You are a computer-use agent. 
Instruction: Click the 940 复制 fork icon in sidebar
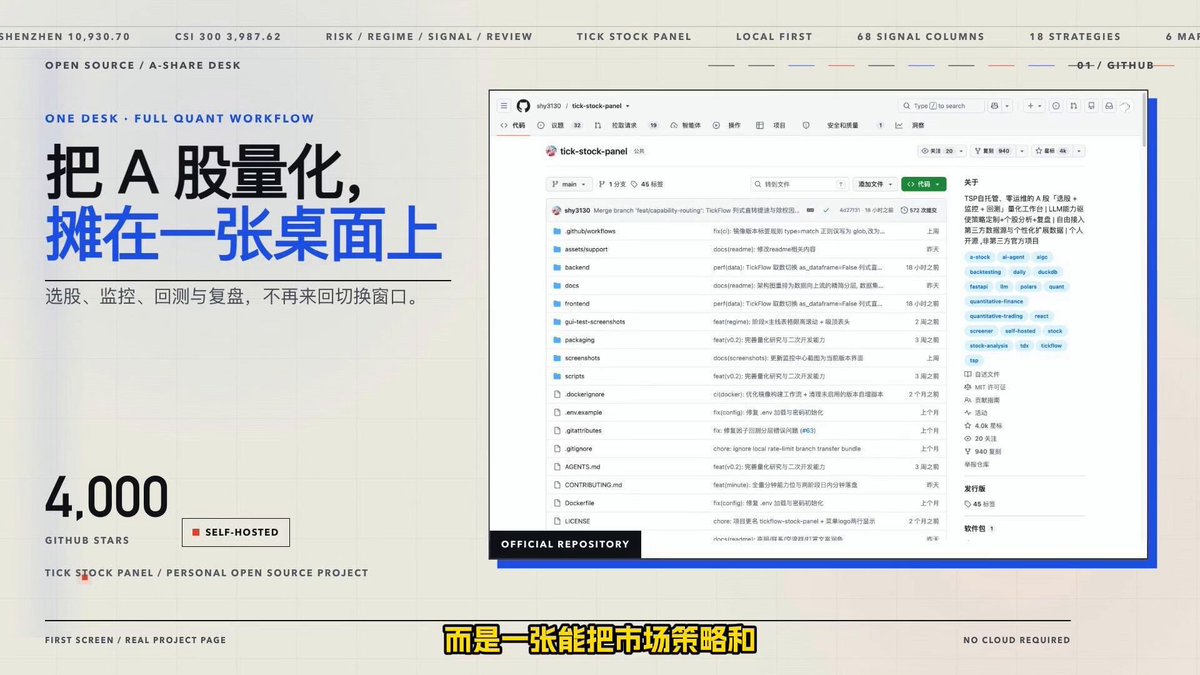pyautogui.click(x=968, y=451)
